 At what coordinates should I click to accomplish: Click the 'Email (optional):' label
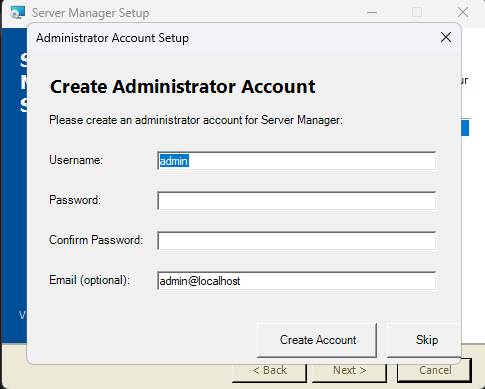(x=89, y=280)
